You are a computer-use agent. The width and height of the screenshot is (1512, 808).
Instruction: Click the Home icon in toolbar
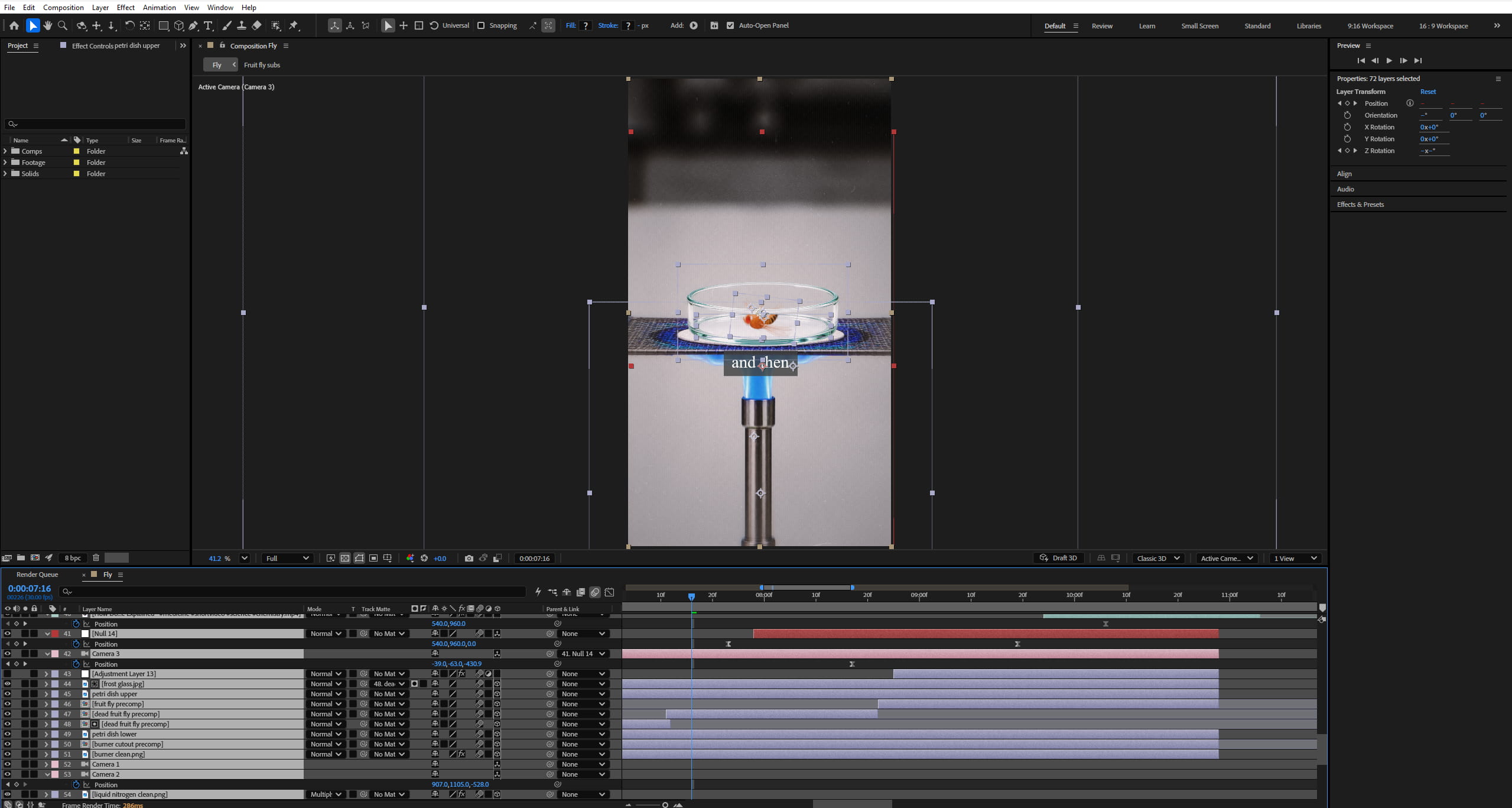14,25
